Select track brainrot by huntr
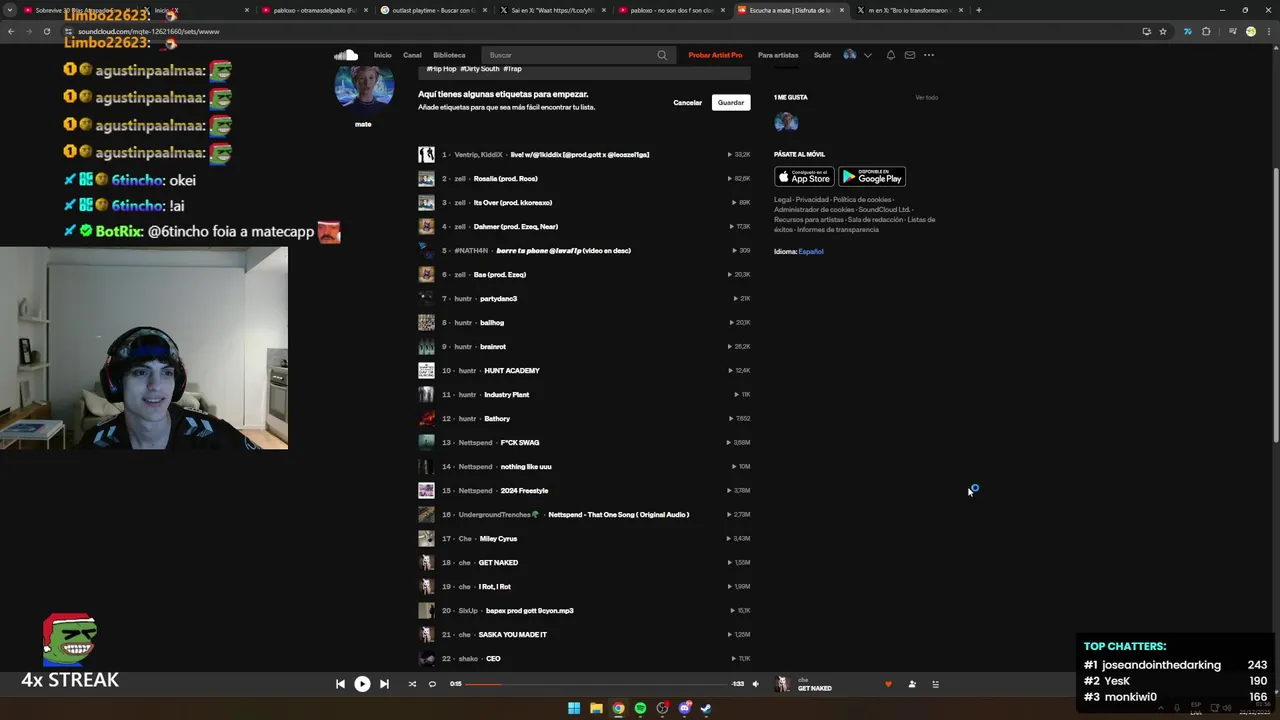The height and width of the screenshot is (720, 1280). click(493, 347)
